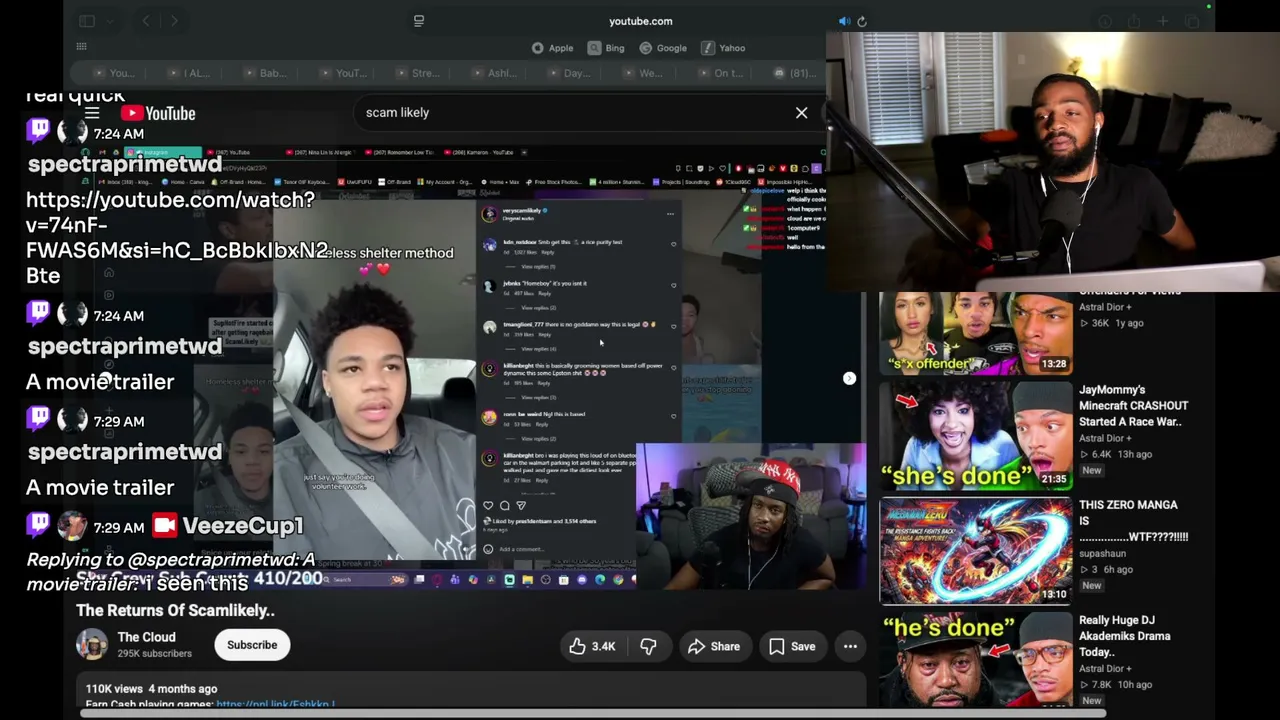
Task: Visit Astral Dior channel under the Akademiks video
Action: 1105,668
